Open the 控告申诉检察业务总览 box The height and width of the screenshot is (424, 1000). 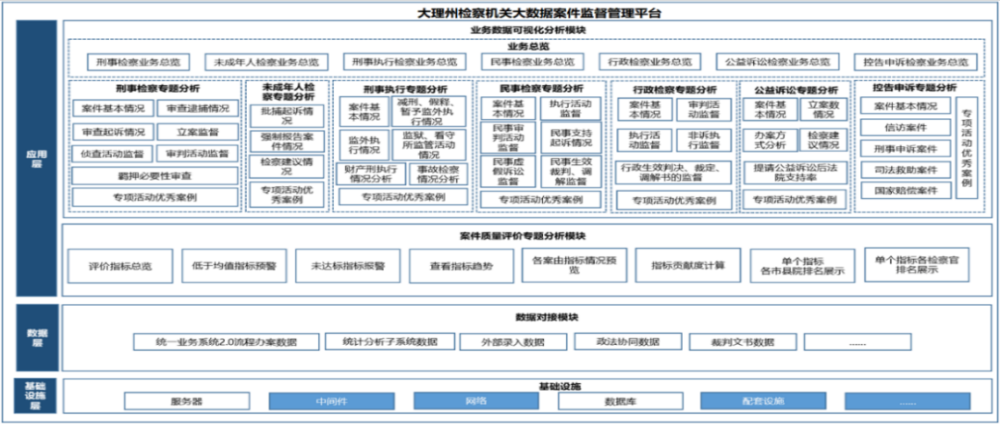(x=912, y=62)
